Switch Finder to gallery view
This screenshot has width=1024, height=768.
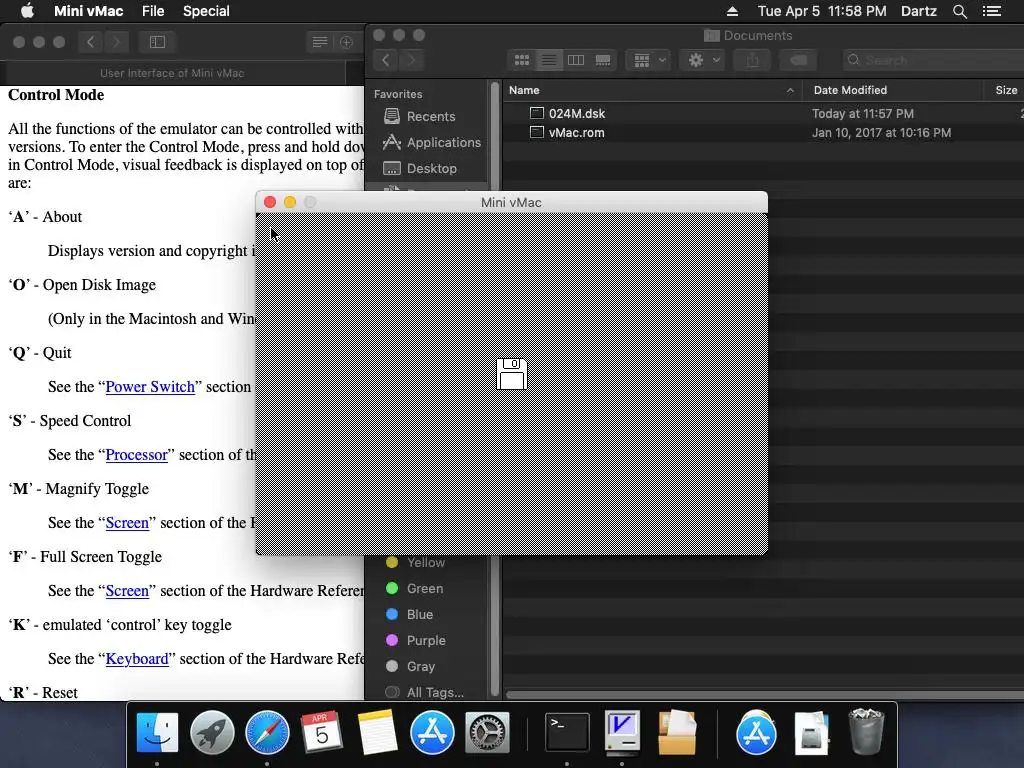pos(603,60)
